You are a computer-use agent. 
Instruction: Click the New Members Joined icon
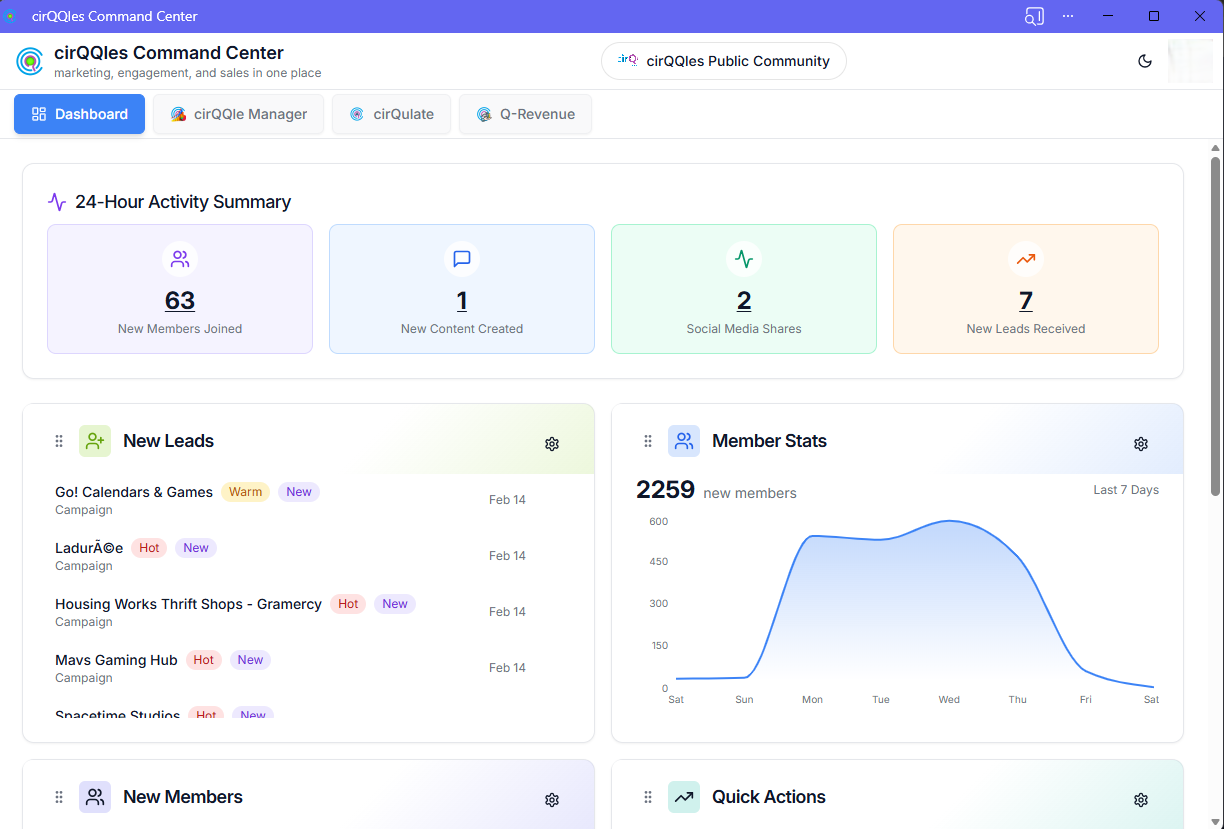(179, 258)
